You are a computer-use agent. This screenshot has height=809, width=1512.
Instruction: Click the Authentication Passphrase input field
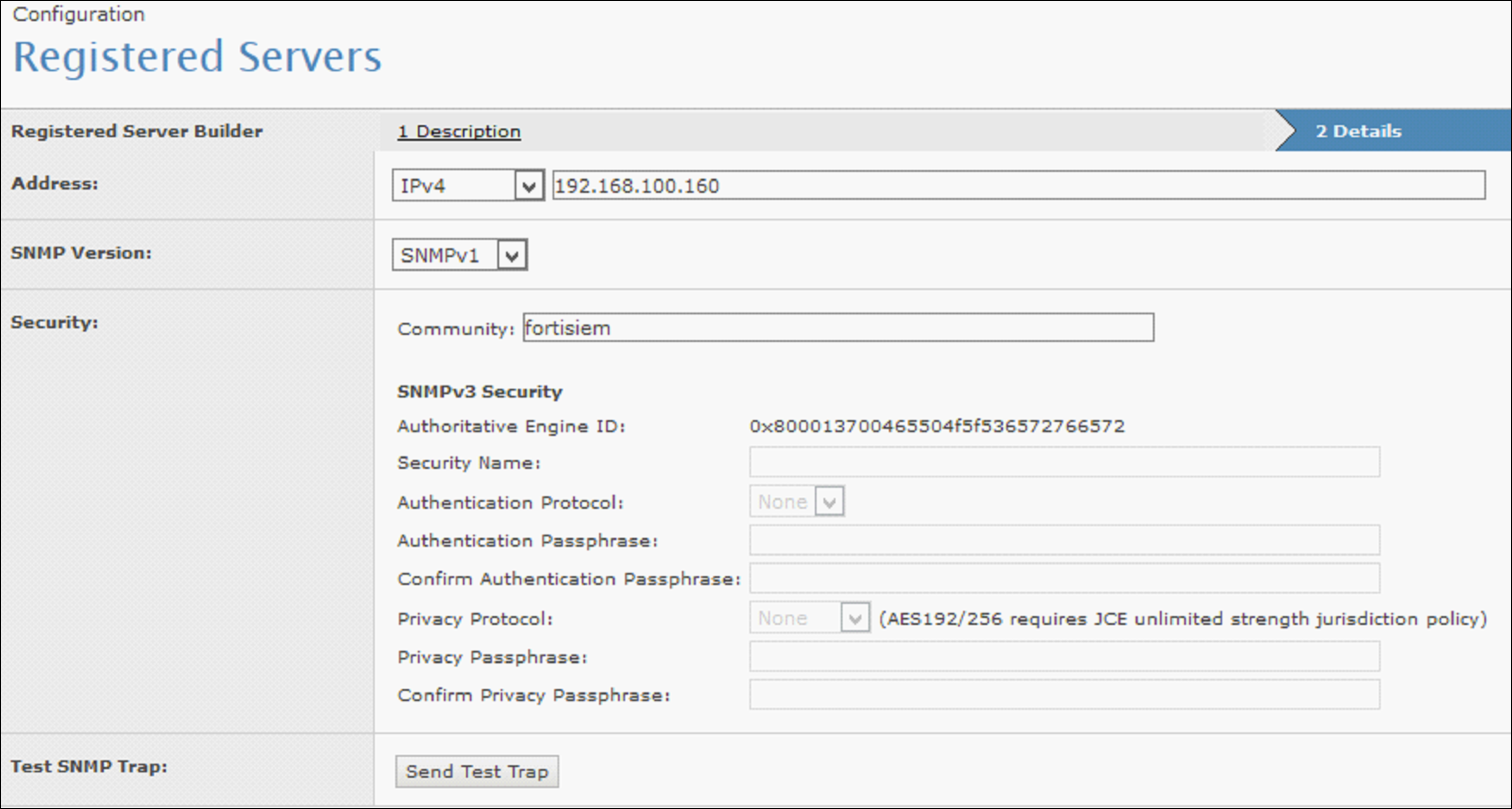coord(1064,541)
